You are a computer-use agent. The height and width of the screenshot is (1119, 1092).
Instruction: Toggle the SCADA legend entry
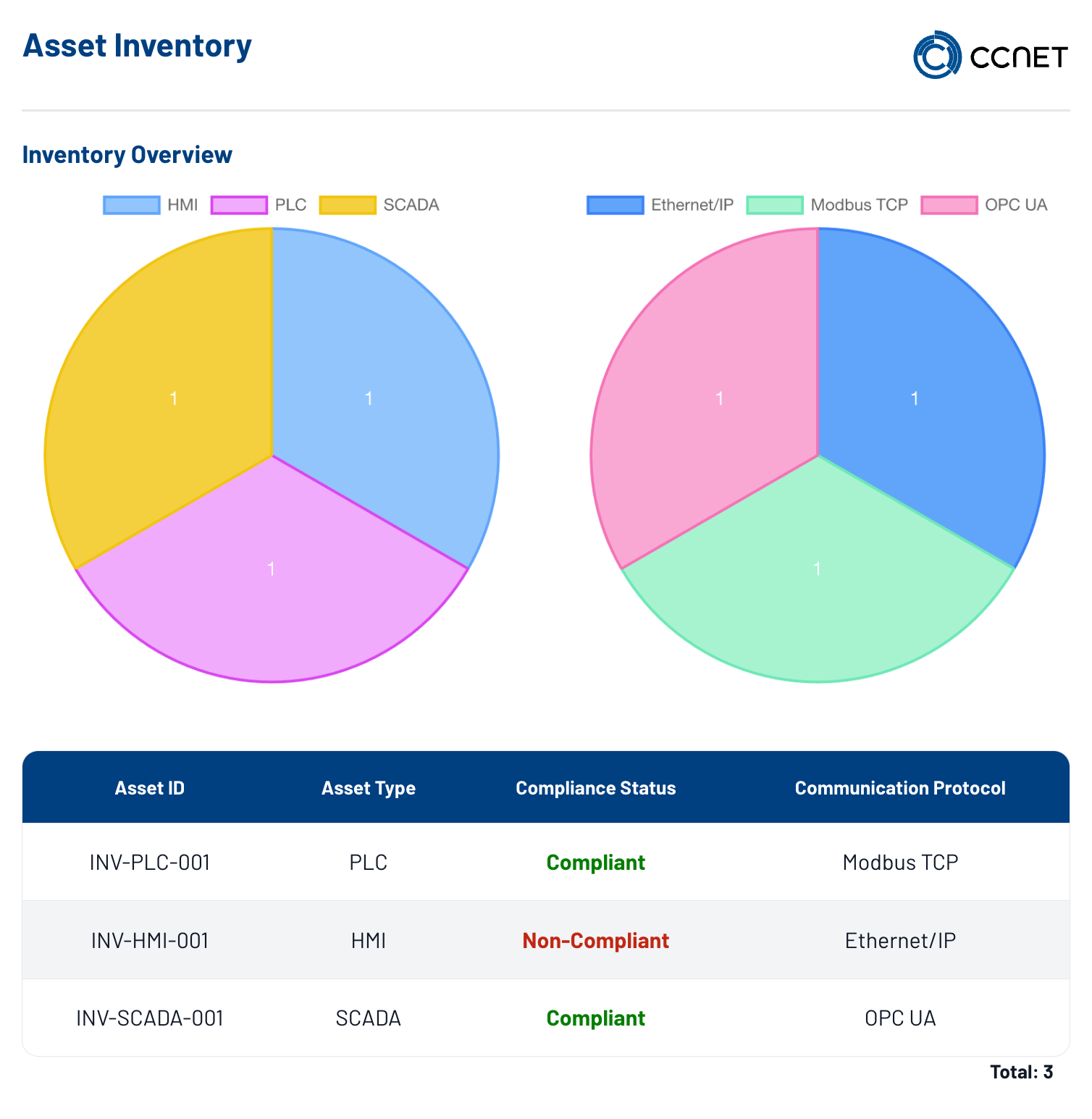click(x=379, y=205)
